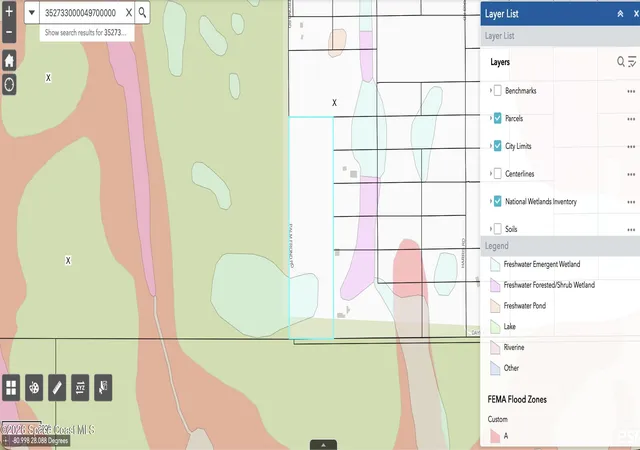The height and width of the screenshot is (450, 640).
Task: Expand the City Limits layer arrow
Action: (x=490, y=146)
